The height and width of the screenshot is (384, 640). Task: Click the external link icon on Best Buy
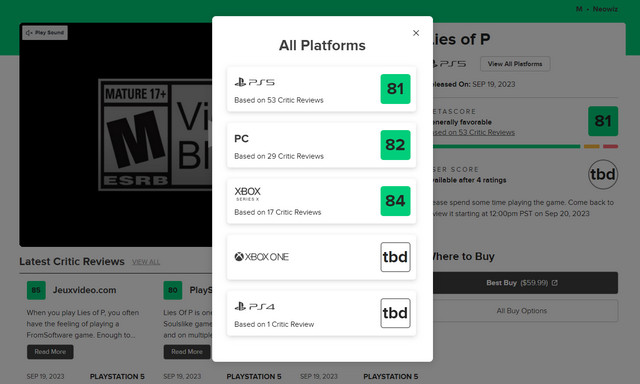pyautogui.click(x=555, y=283)
